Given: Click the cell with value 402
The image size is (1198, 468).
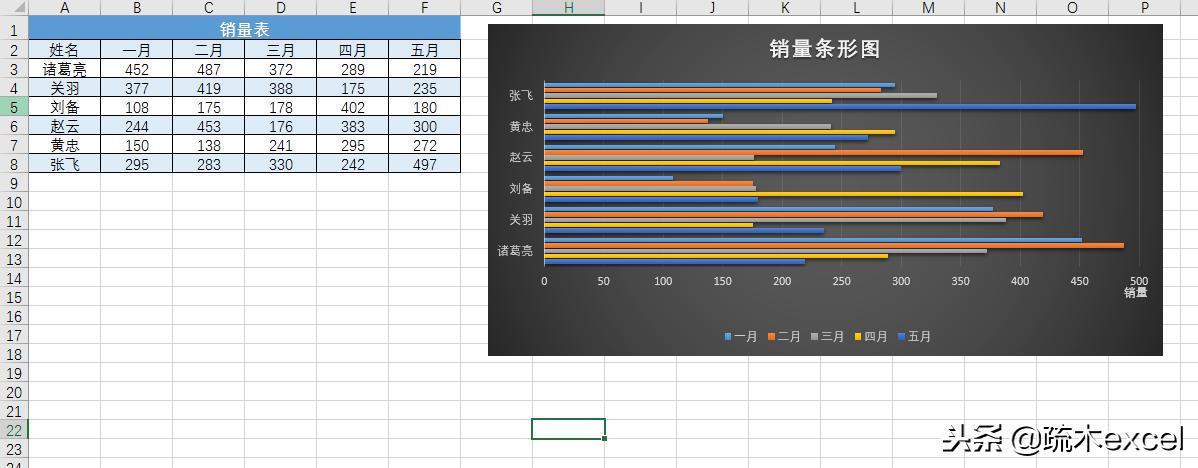Looking at the screenshot, I should pyautogui.click(x=352, y=107).
